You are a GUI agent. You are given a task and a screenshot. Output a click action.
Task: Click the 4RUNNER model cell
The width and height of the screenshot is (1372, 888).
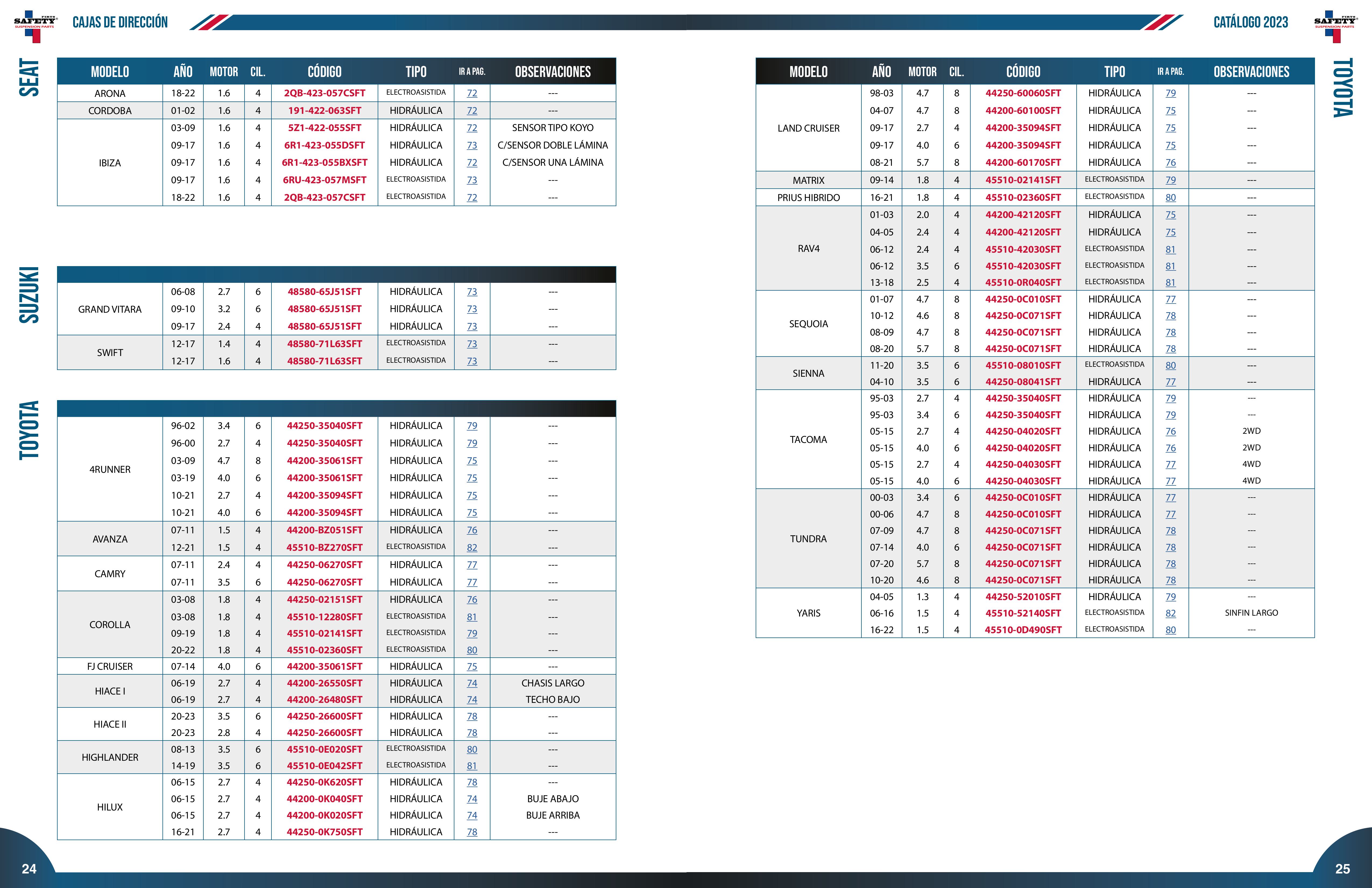tap(110, 469)
